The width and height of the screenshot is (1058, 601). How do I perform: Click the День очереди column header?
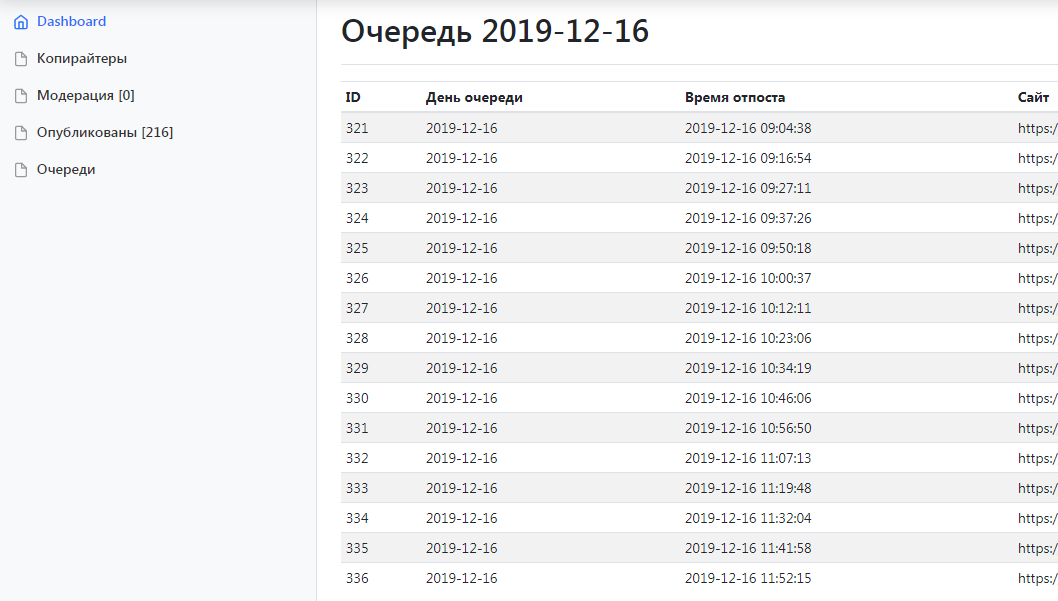point(474,98)
